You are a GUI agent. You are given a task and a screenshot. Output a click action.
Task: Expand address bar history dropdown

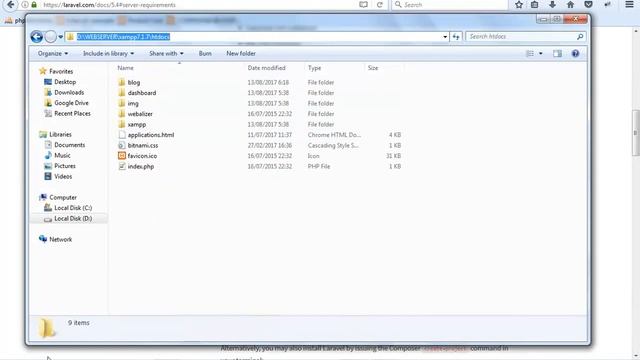(x=445, y=37)
